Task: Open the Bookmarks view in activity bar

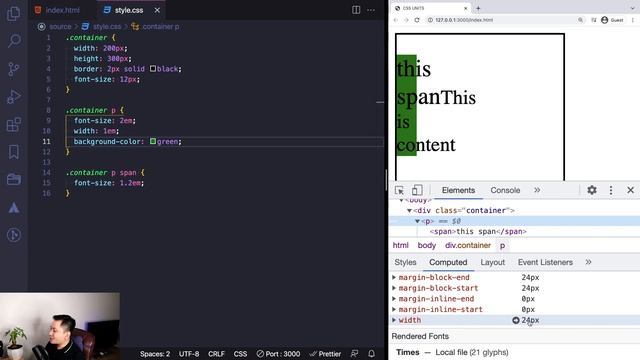Action: 13,152
